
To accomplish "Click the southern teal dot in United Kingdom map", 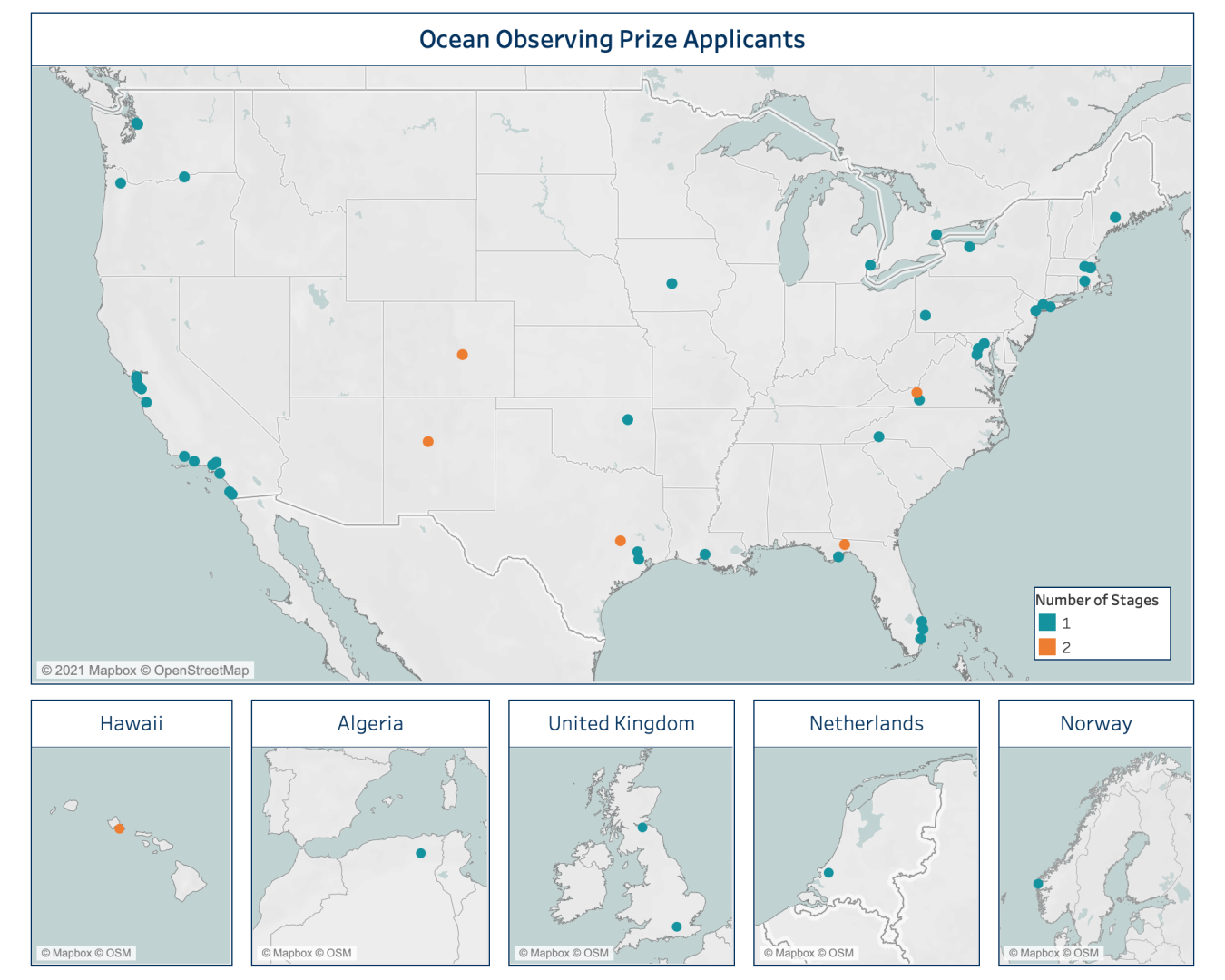I will tap(677, 926).
